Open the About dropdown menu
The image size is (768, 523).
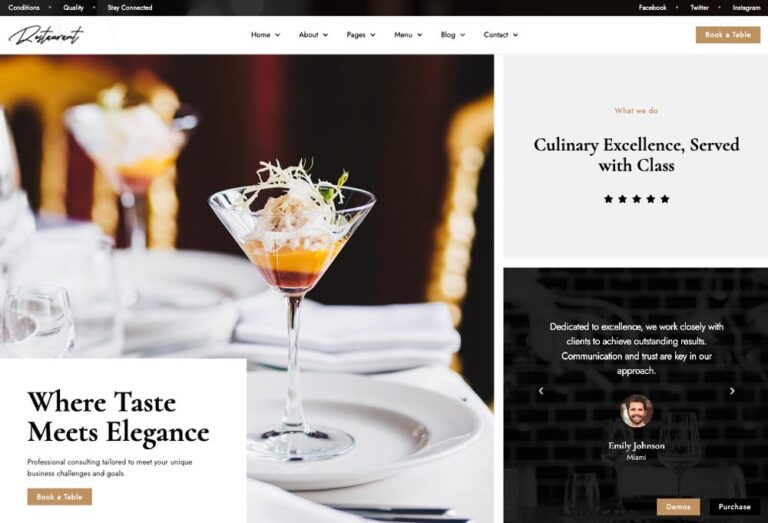[313, 35]
